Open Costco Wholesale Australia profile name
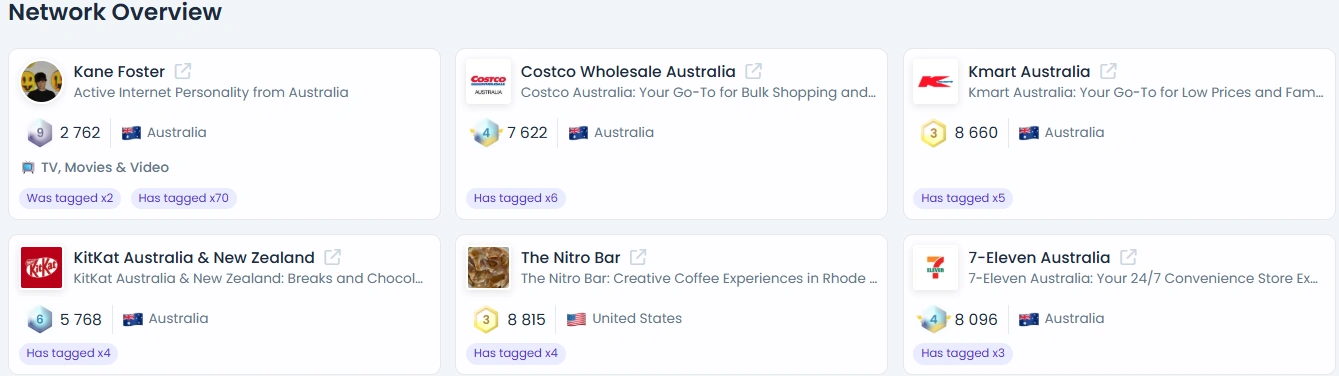Viewport: 1339px width, 376px height. pyautogui.click(x=628, y=72)
